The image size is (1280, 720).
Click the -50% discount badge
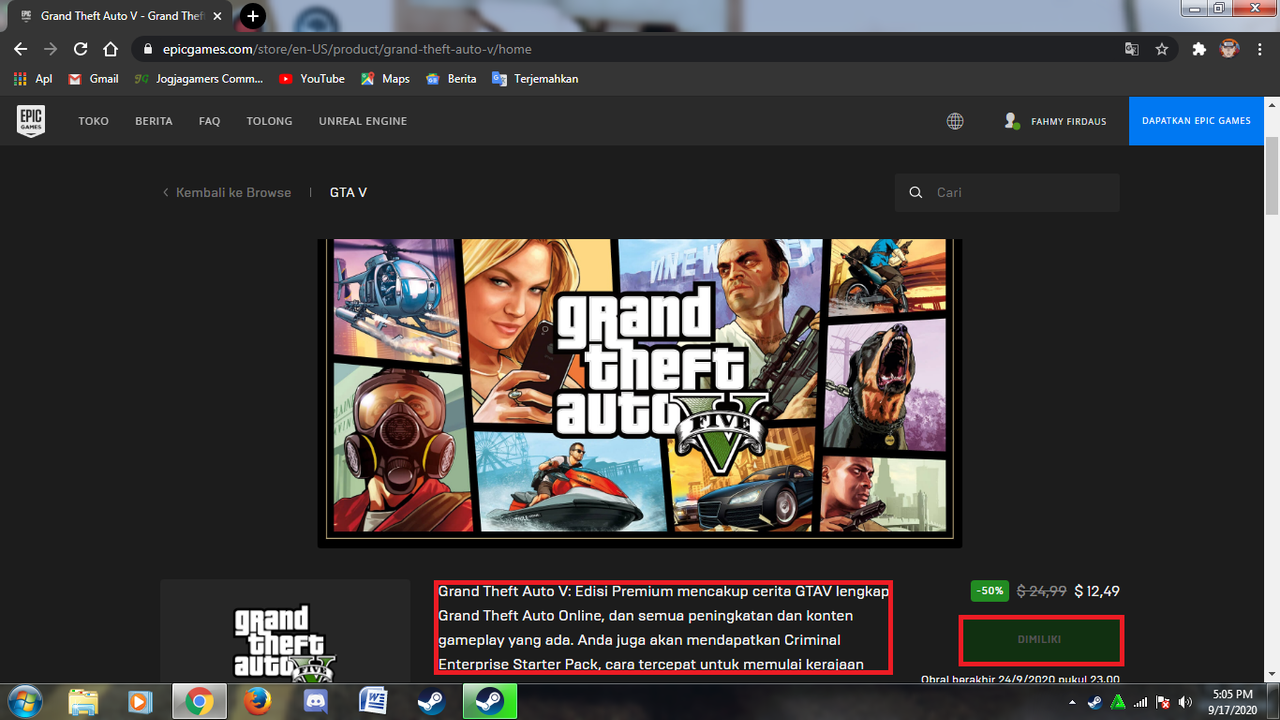click(x=990, y=591)
